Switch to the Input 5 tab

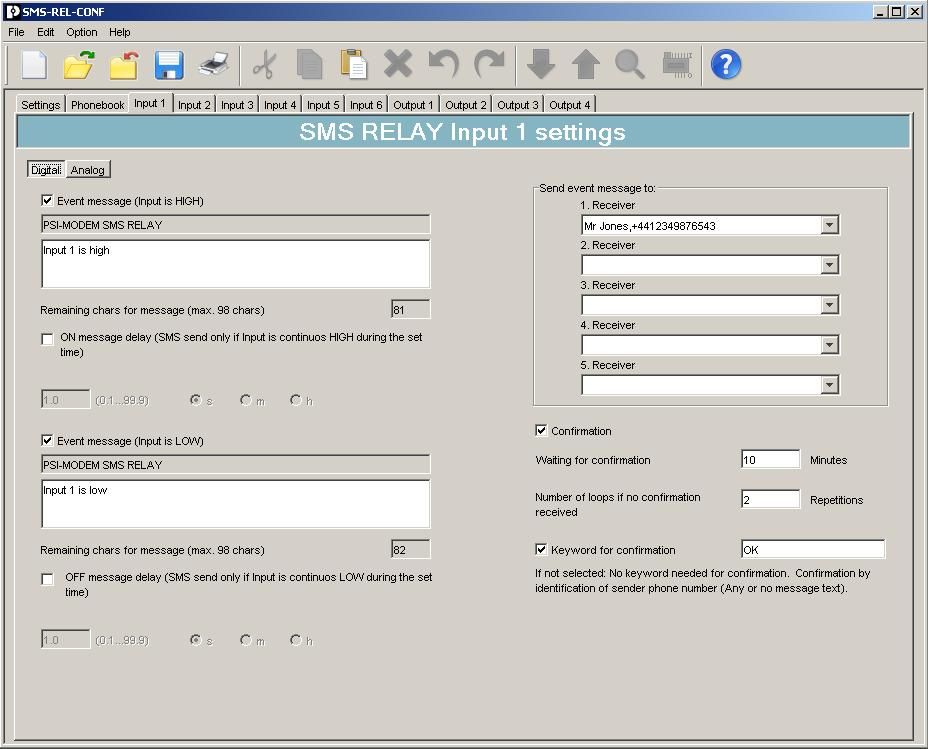point(323,105)
